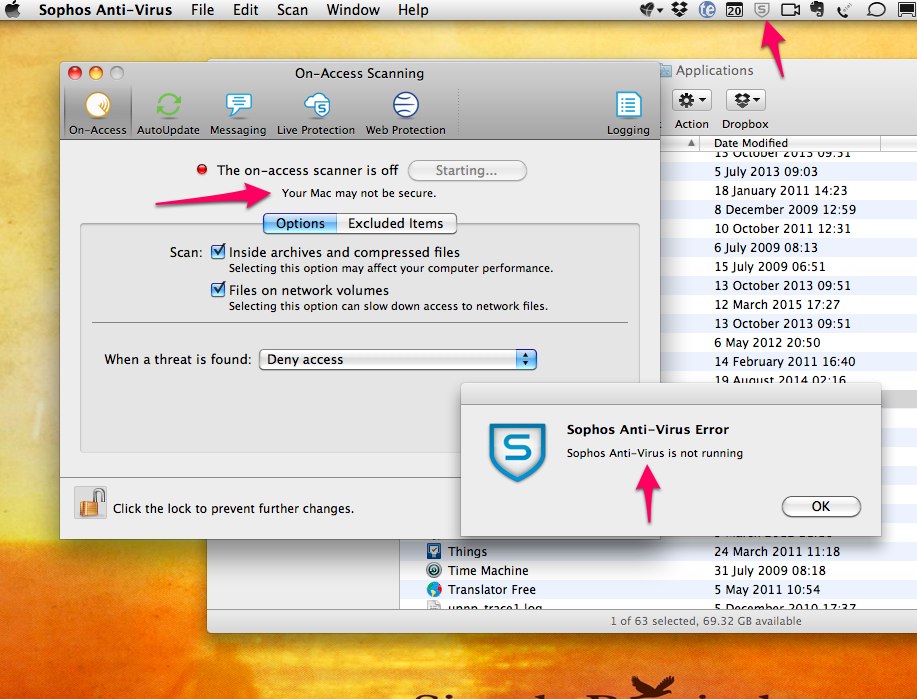Open the Logging preferences pane
The height and width of the screenshot is (699, 917).
click(628, 113)
